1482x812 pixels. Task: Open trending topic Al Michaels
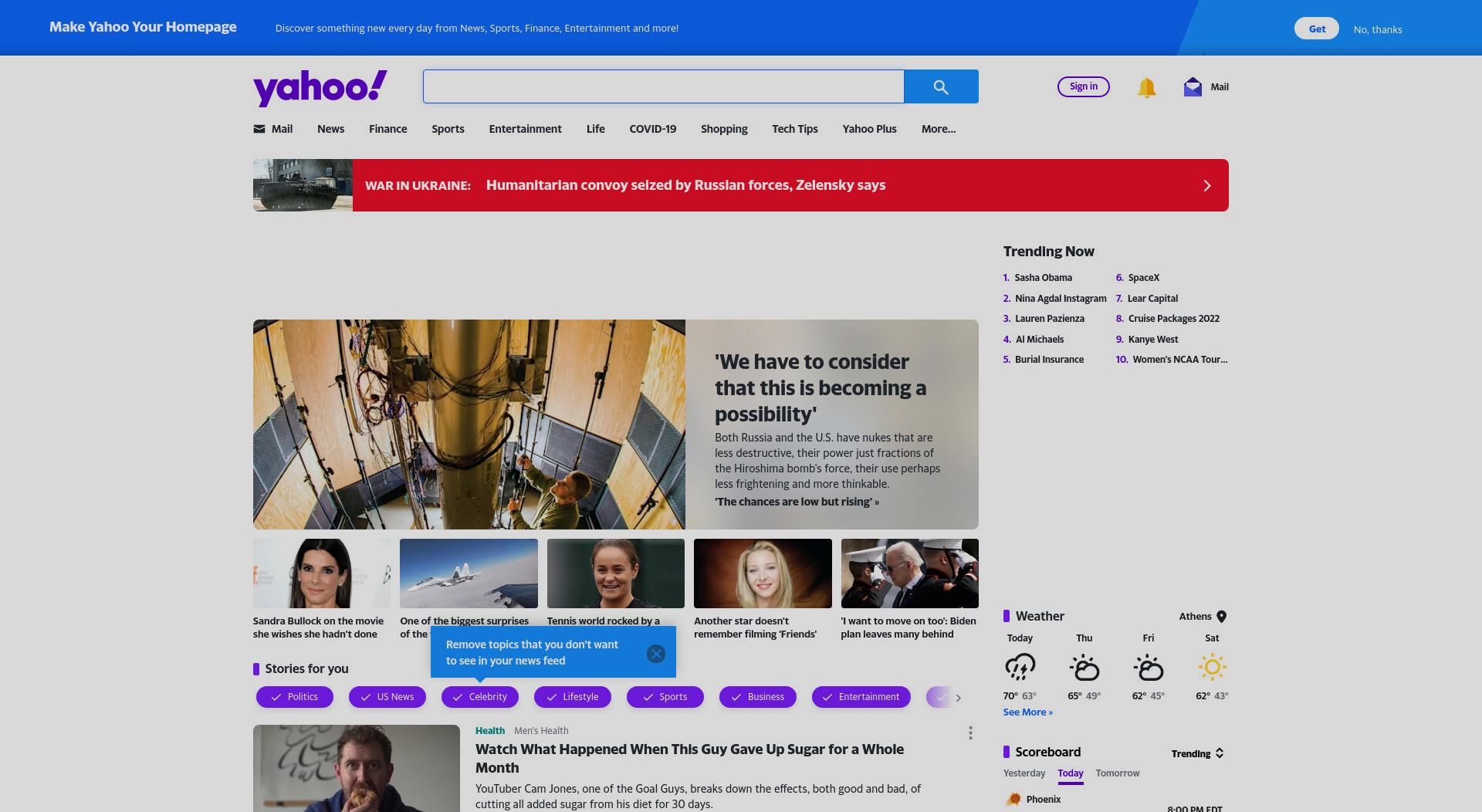click(x=1039, y=340)
